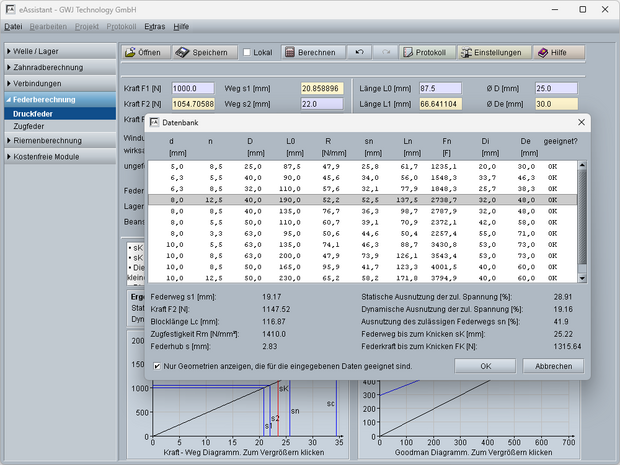Image resolution: width=620 pixels, height=465 pixels.
Task: Toggle the Lokal checkbox
Action: [249, 52]
